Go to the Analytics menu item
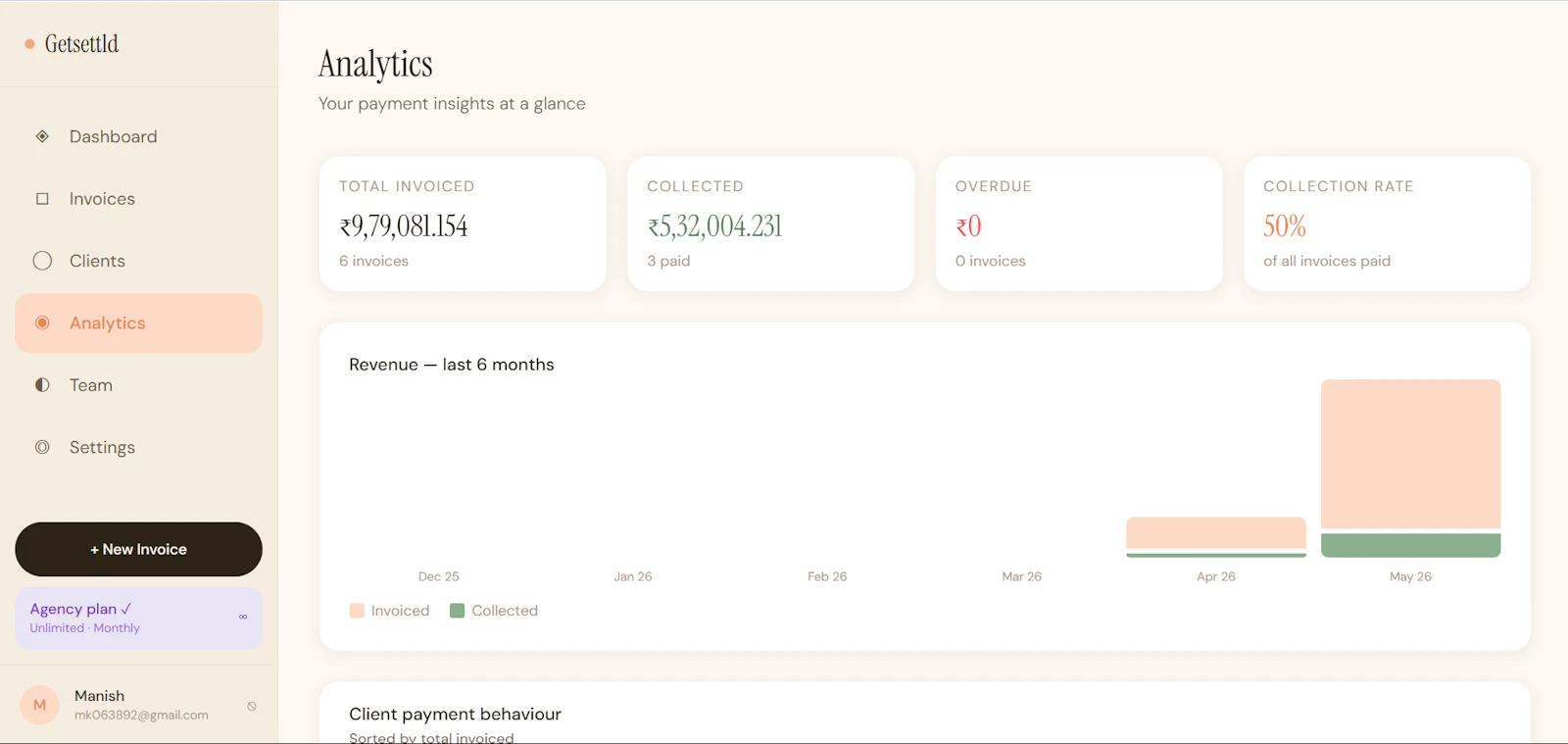Screen dimensions: 1568x744 pyautogui.click(x=138, y=322)
